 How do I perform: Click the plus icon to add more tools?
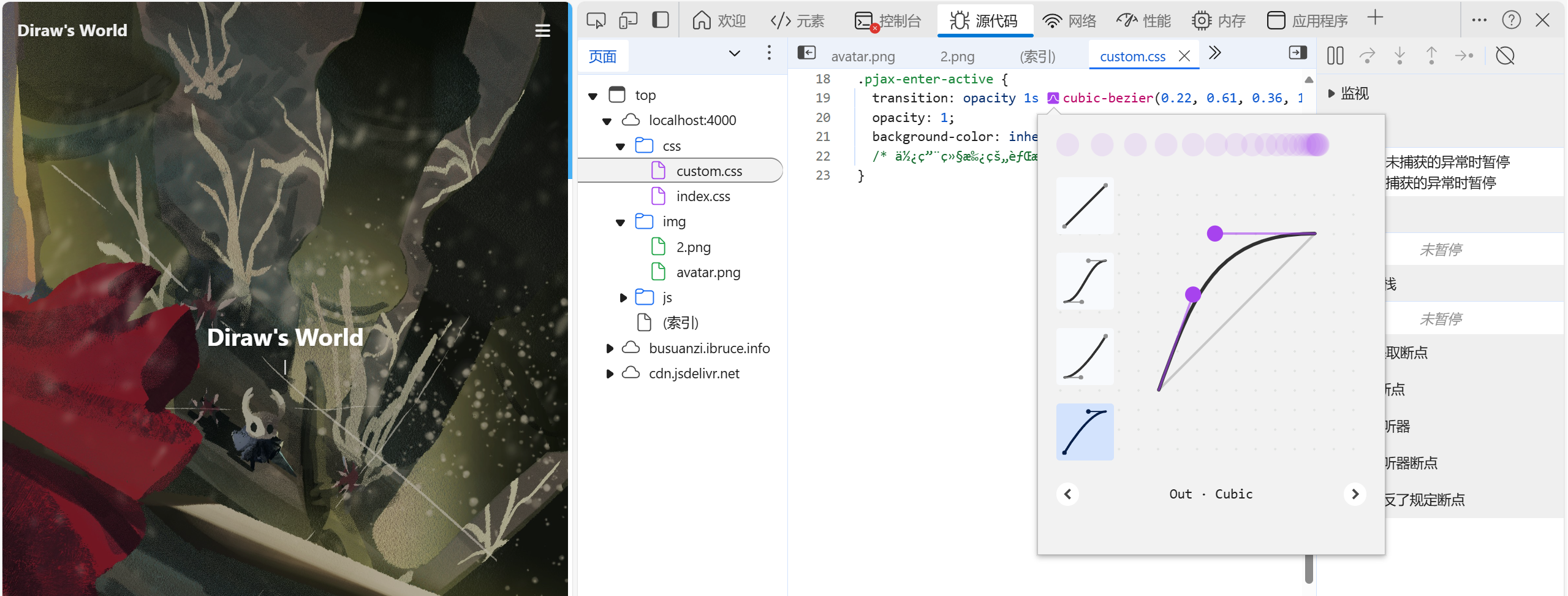tap(1375, 18)
